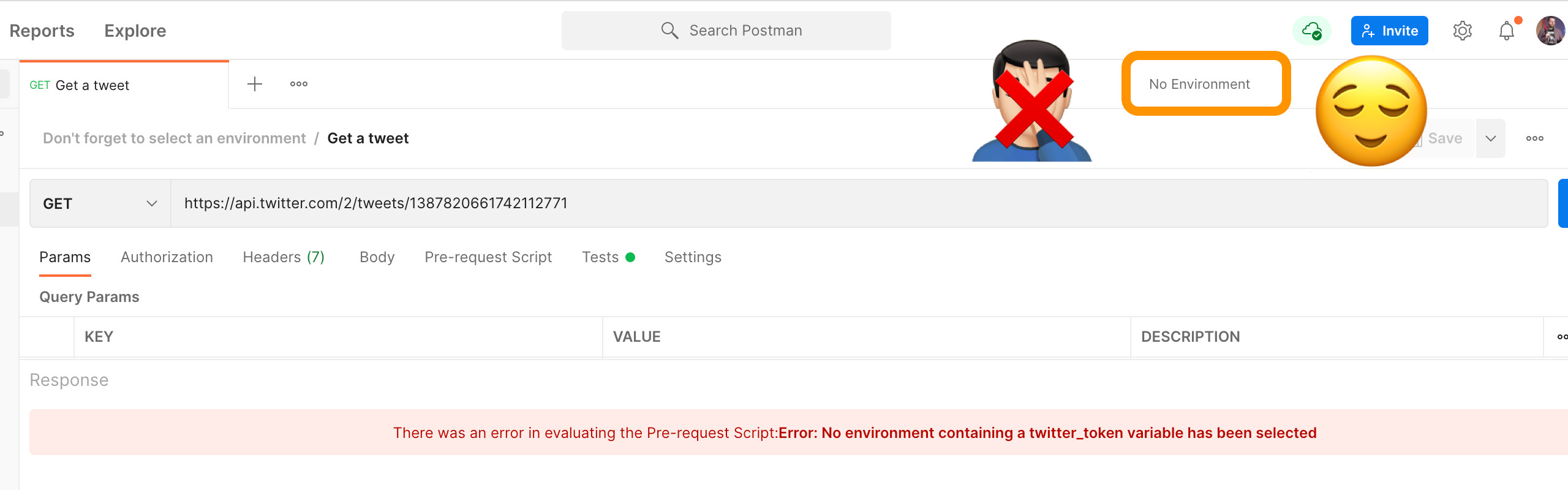This screenshot has height=490, width=1568.
Task: Expand the Save options arrow
Action: click(x=1490, y=138)
